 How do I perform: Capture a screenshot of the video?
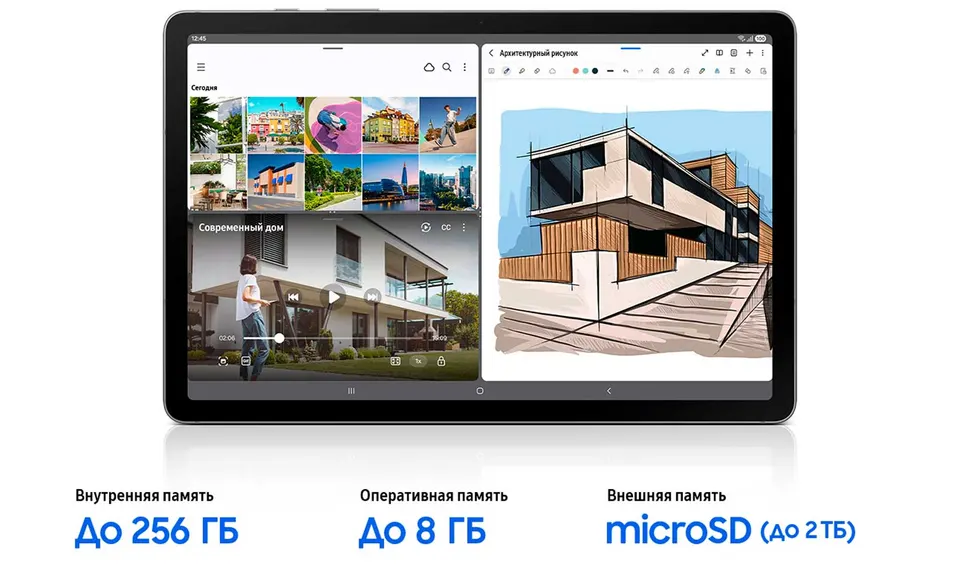(223, 361)
